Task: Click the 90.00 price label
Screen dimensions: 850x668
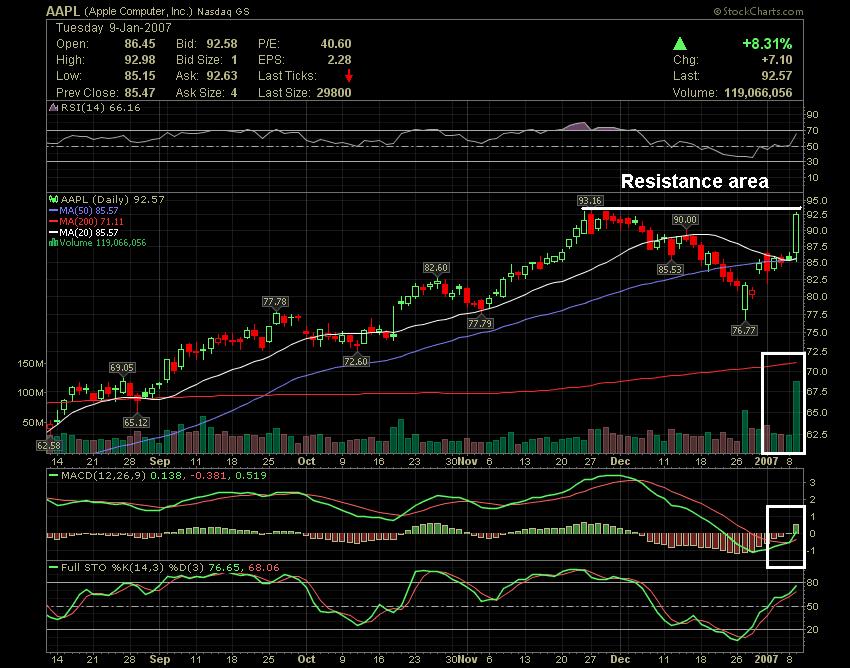Action: point(685,220)
